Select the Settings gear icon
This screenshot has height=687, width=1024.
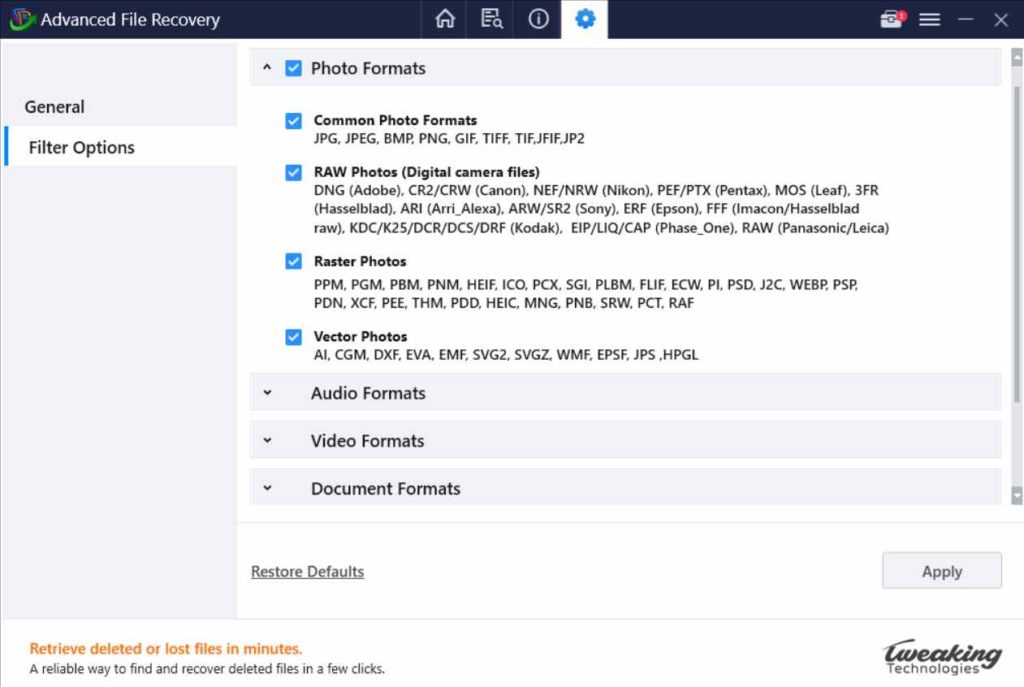(584, 19)
